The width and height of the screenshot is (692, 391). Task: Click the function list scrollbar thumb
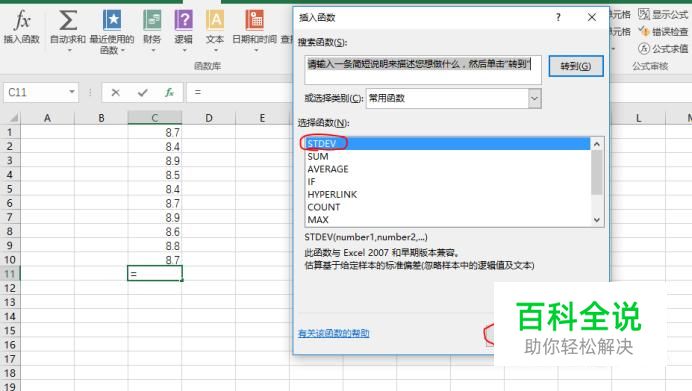[x=597, y=173]
